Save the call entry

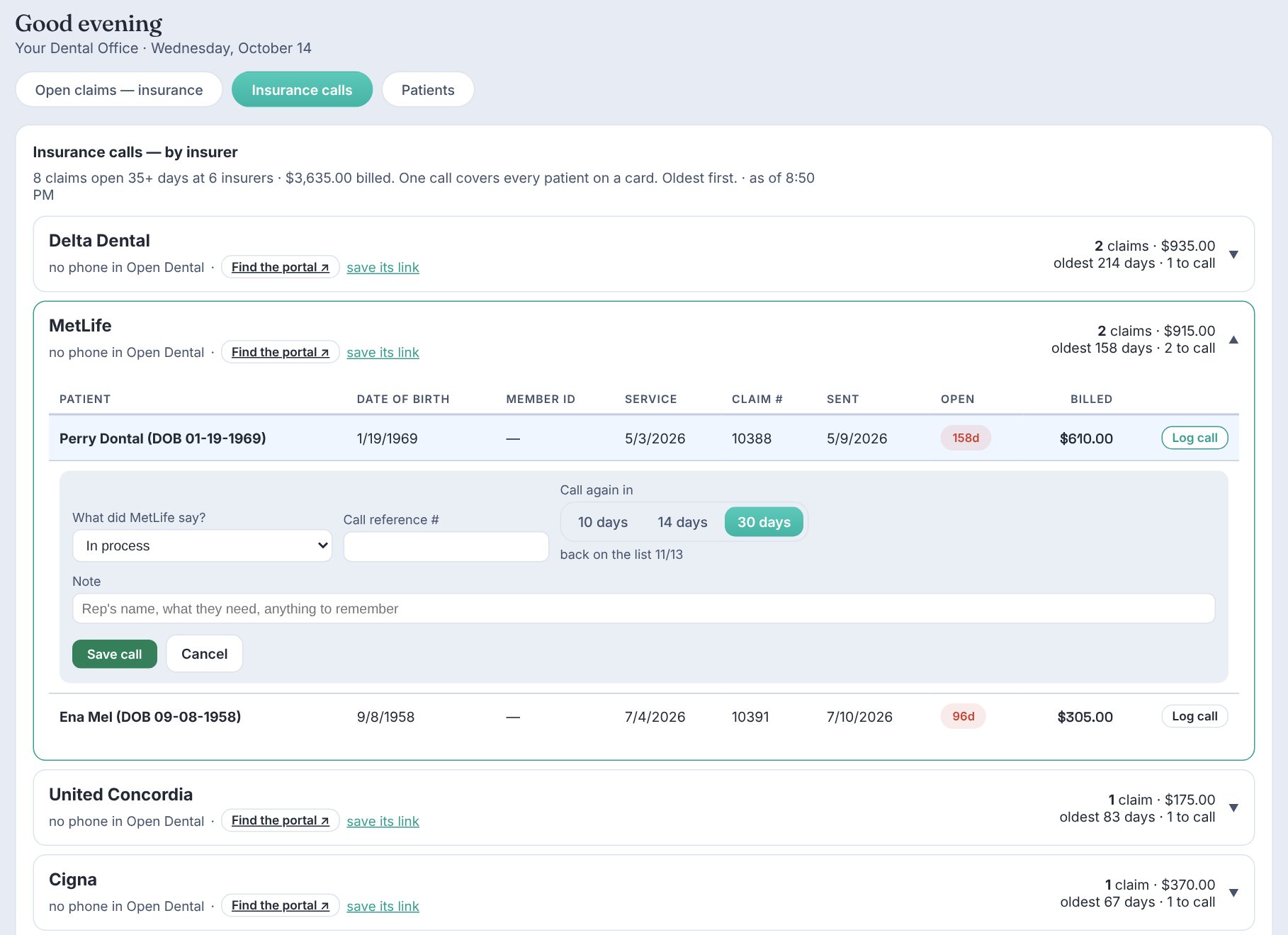tap(115, 654)
